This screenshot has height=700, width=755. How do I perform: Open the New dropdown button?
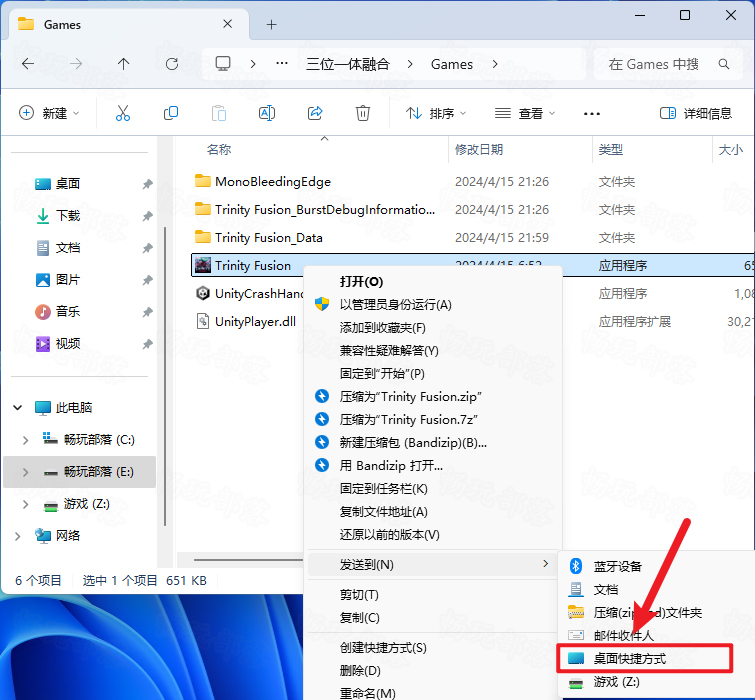coord(49,113)
